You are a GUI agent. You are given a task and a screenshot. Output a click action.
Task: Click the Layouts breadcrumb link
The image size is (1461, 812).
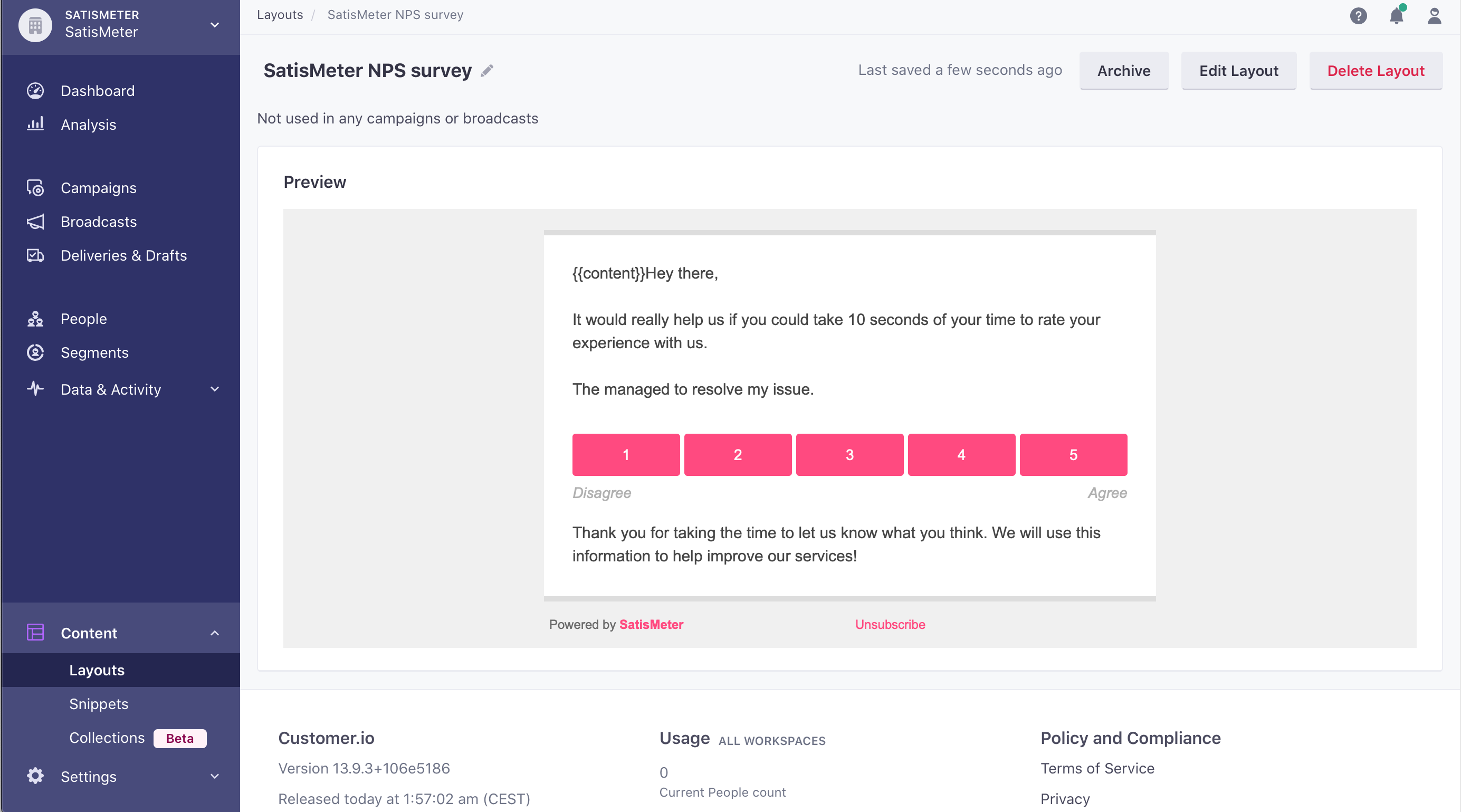280,15
